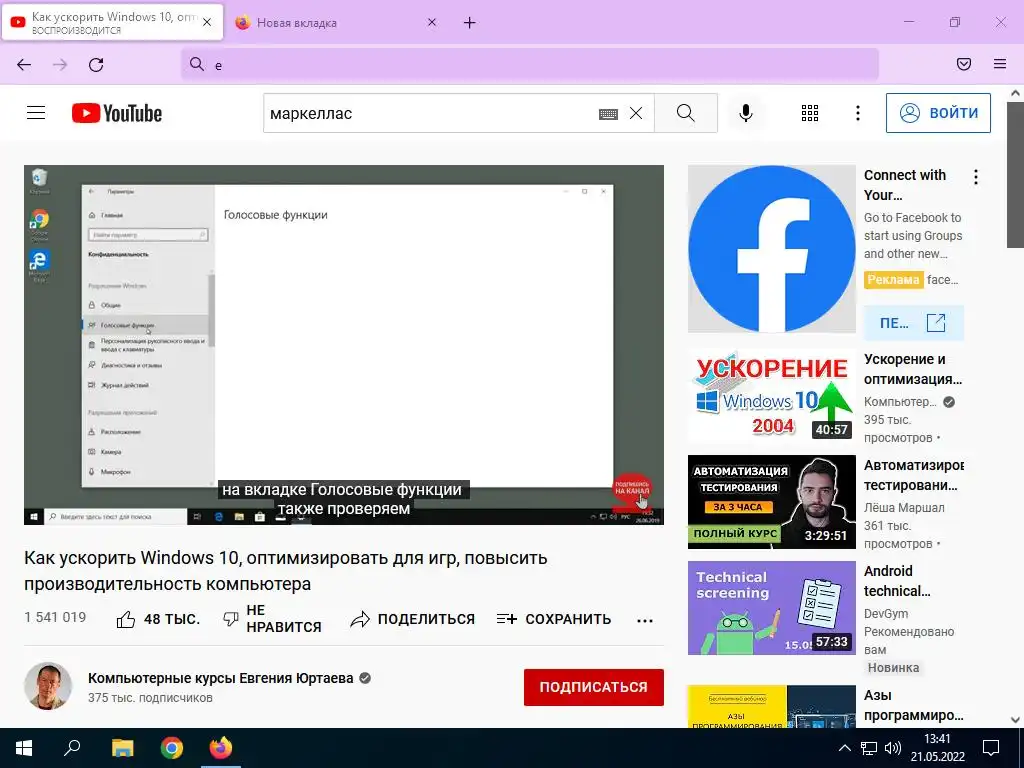The image size is (1024, 768).
Task: Like the video with thumbs up
Action: tap(158, 619)
